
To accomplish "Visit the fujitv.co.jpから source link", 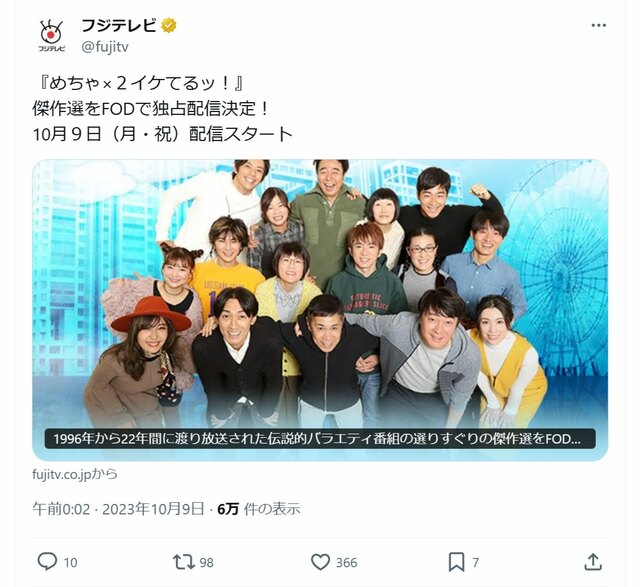I will (75, 474).
